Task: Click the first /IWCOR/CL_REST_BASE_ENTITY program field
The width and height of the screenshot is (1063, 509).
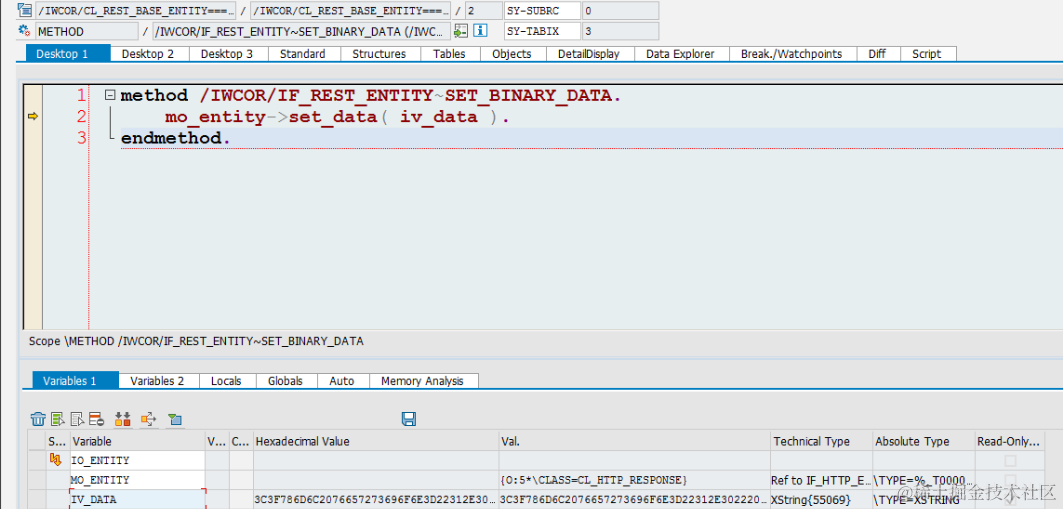Action: [136, 10]
